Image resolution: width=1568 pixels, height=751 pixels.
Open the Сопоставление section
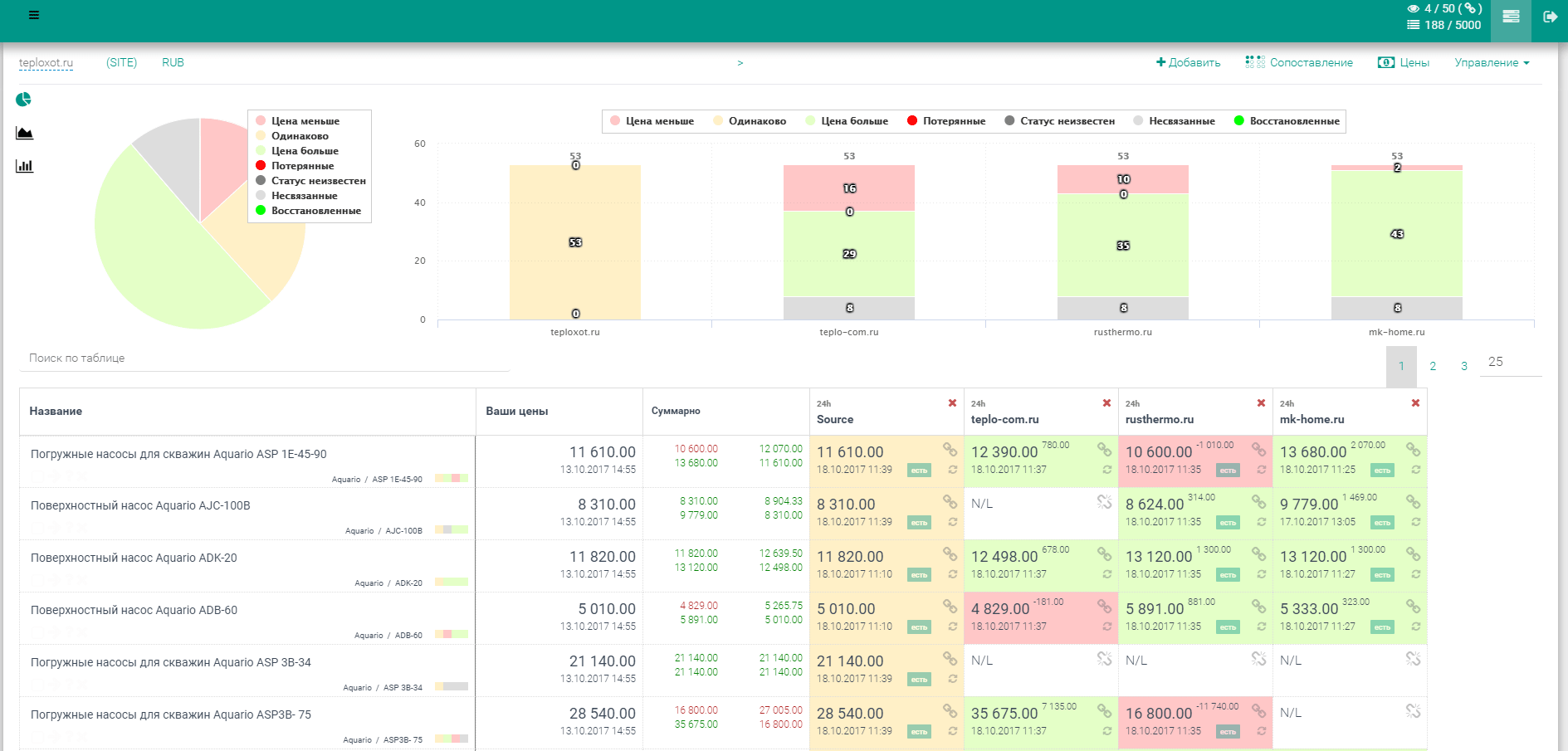[x=1299, y=63]
